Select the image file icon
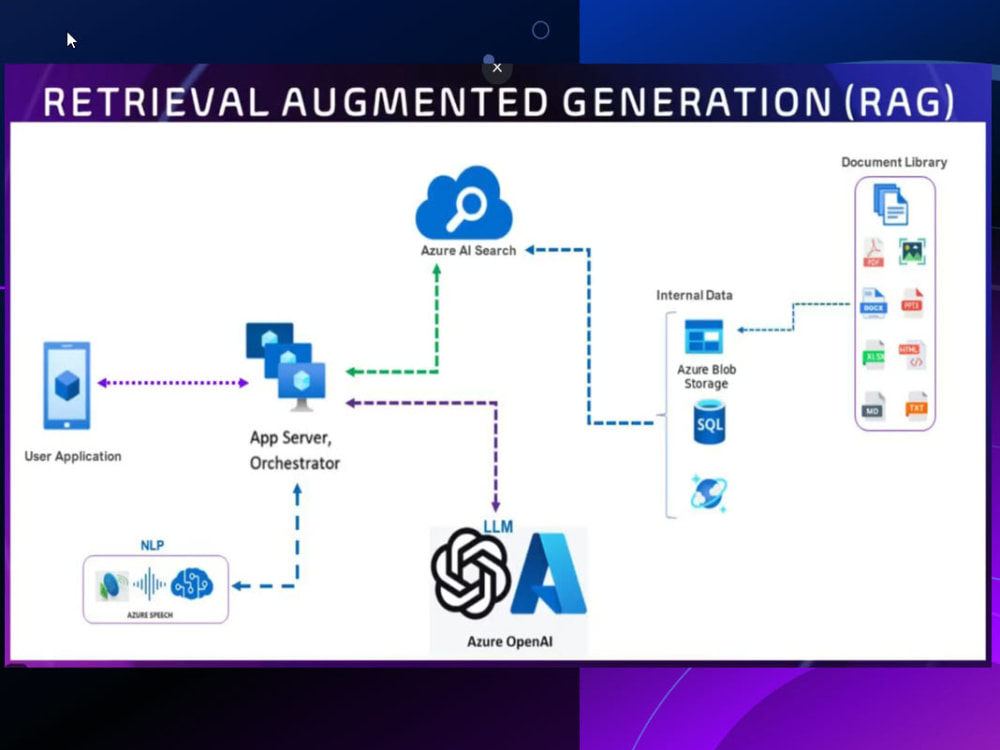This screenshot has height=750, width=1000. (912, 251)
